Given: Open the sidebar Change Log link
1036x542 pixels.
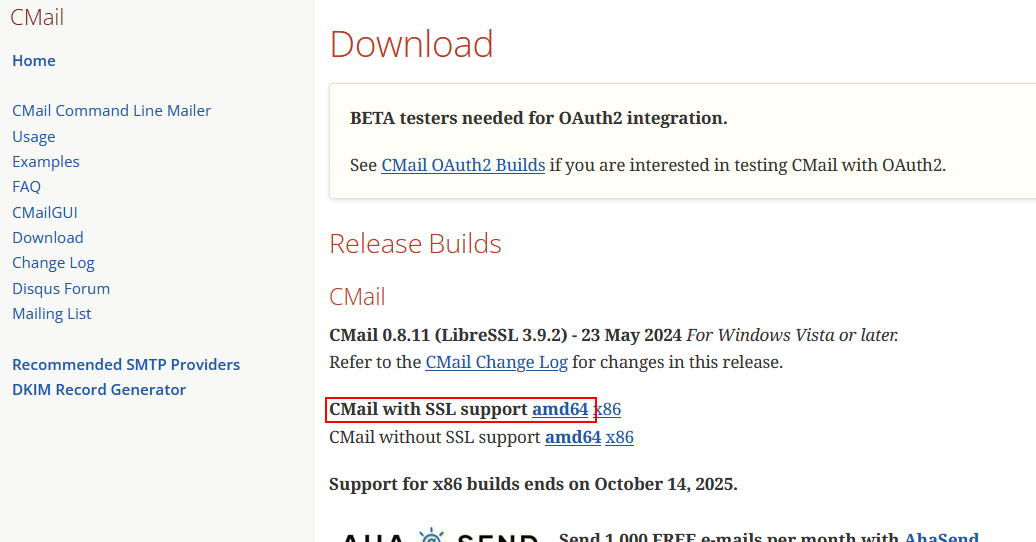Looking at the screenshot, I should click(54, 263).
